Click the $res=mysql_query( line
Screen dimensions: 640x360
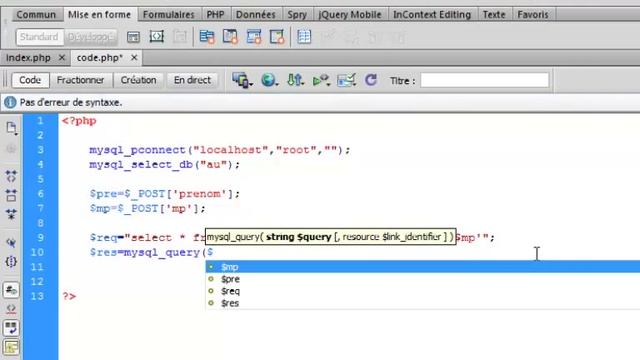pyautogui.click(x=151, y=253)
